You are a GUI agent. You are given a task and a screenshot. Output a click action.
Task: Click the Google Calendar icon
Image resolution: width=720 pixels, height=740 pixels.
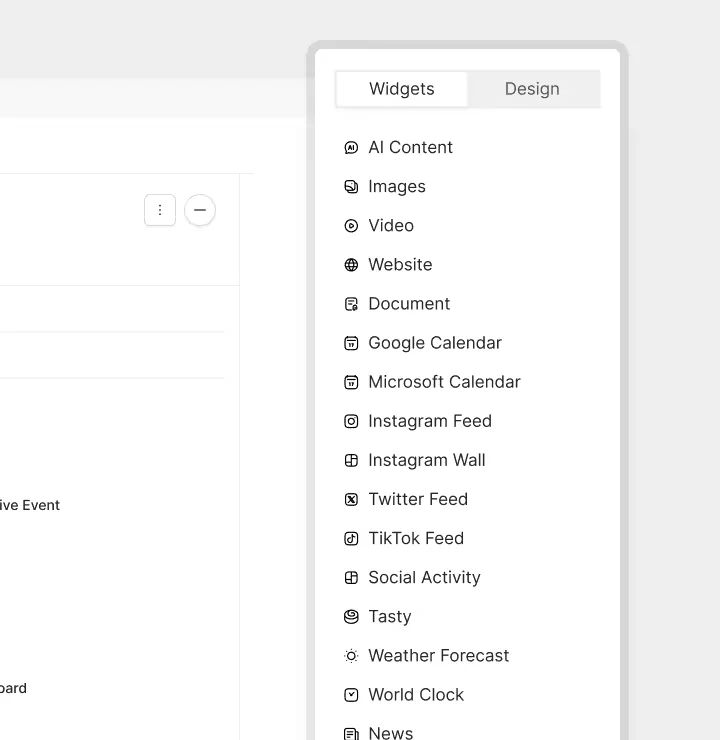pos(351,343)
